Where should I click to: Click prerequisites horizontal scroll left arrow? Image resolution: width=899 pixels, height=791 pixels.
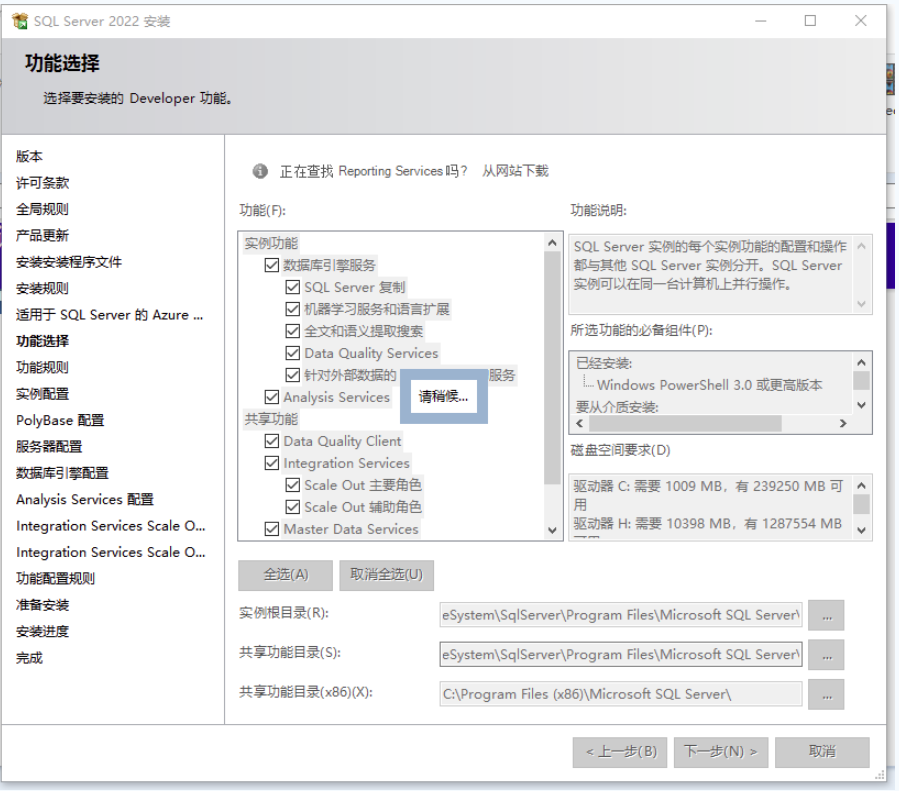(x=580, y=424)
